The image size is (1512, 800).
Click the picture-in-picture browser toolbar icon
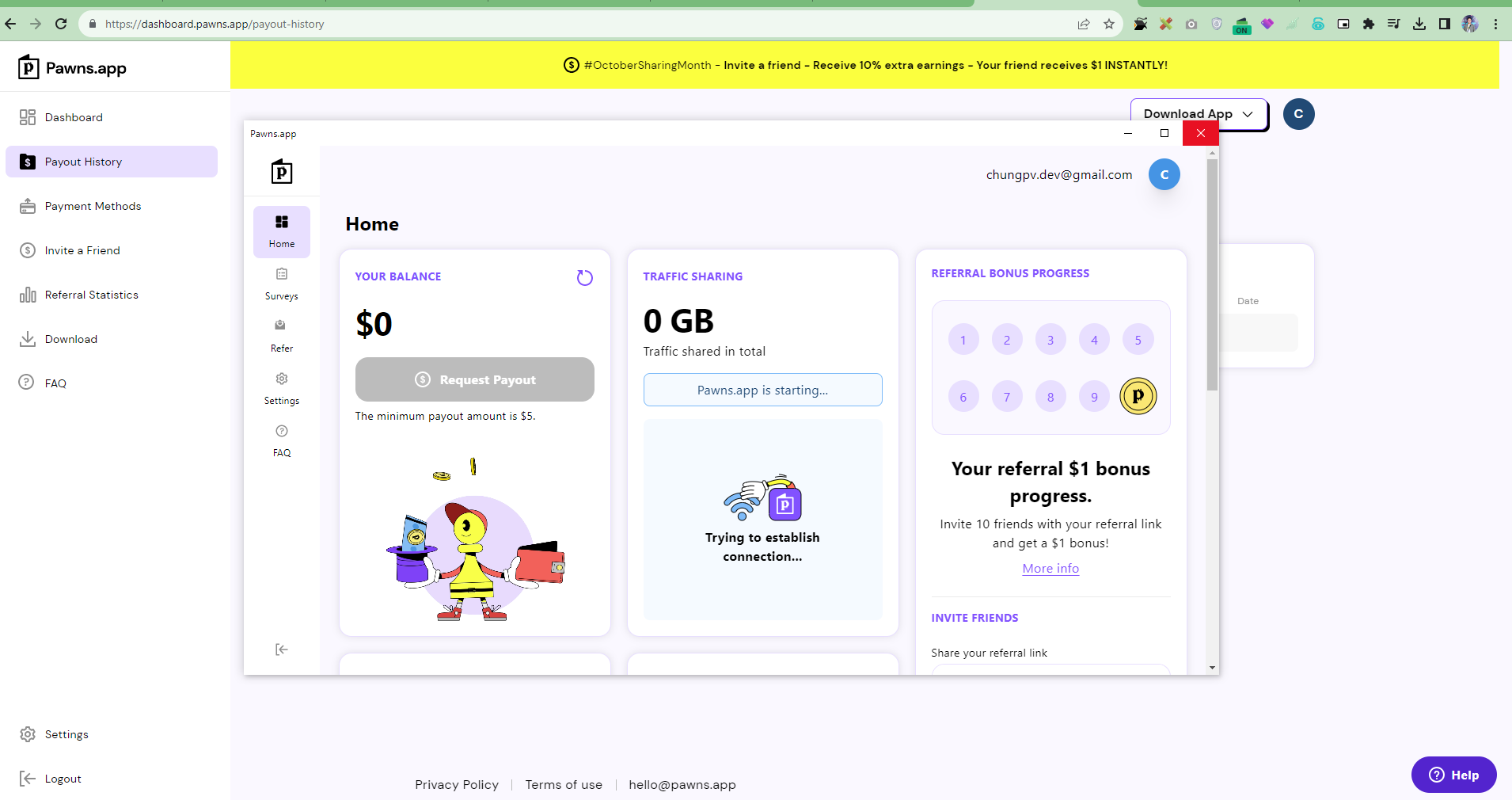tap(1343, 24)
